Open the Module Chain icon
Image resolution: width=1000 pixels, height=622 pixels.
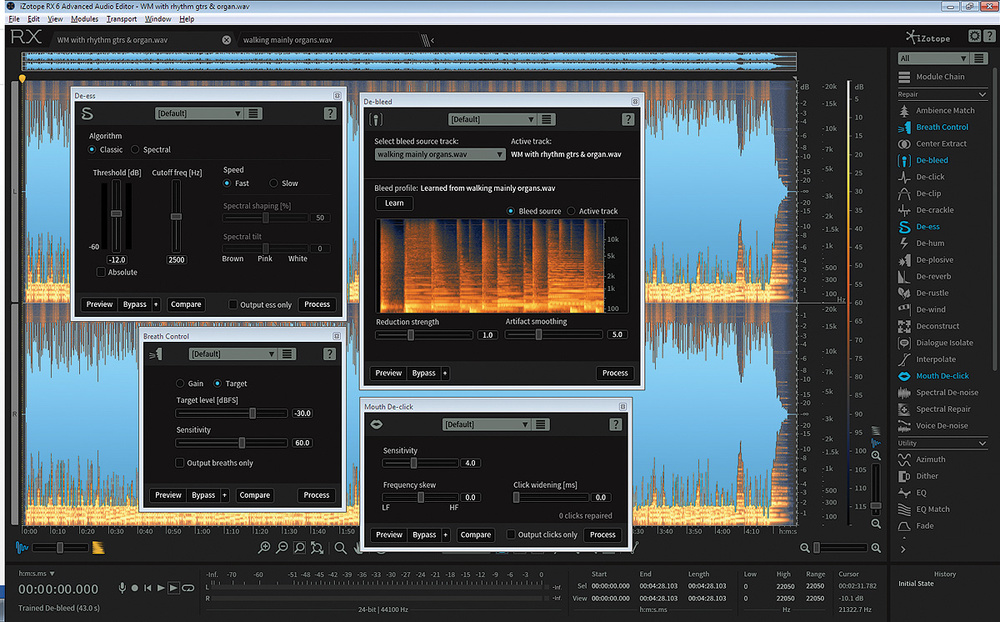pyautogui.click(x=904, y=77)
